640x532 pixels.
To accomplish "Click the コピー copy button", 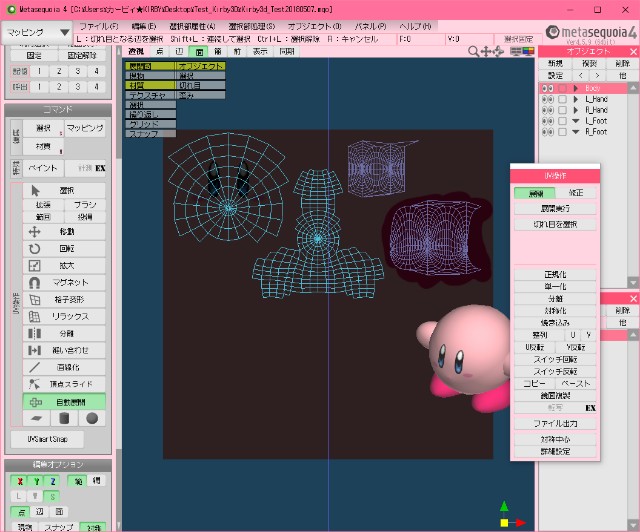I will [534, 384].
